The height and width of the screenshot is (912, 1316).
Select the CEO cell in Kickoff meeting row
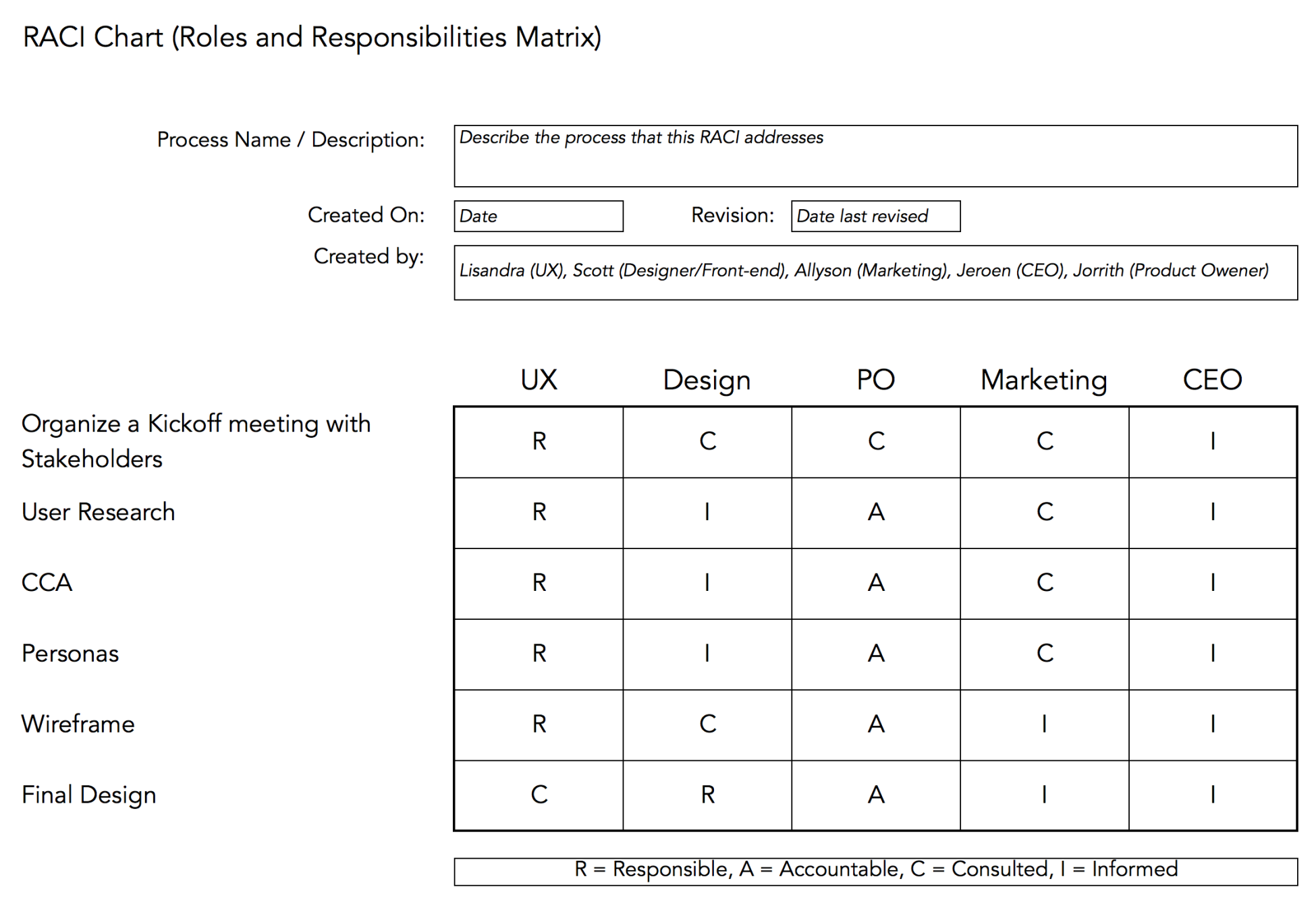pos(1213,441)
